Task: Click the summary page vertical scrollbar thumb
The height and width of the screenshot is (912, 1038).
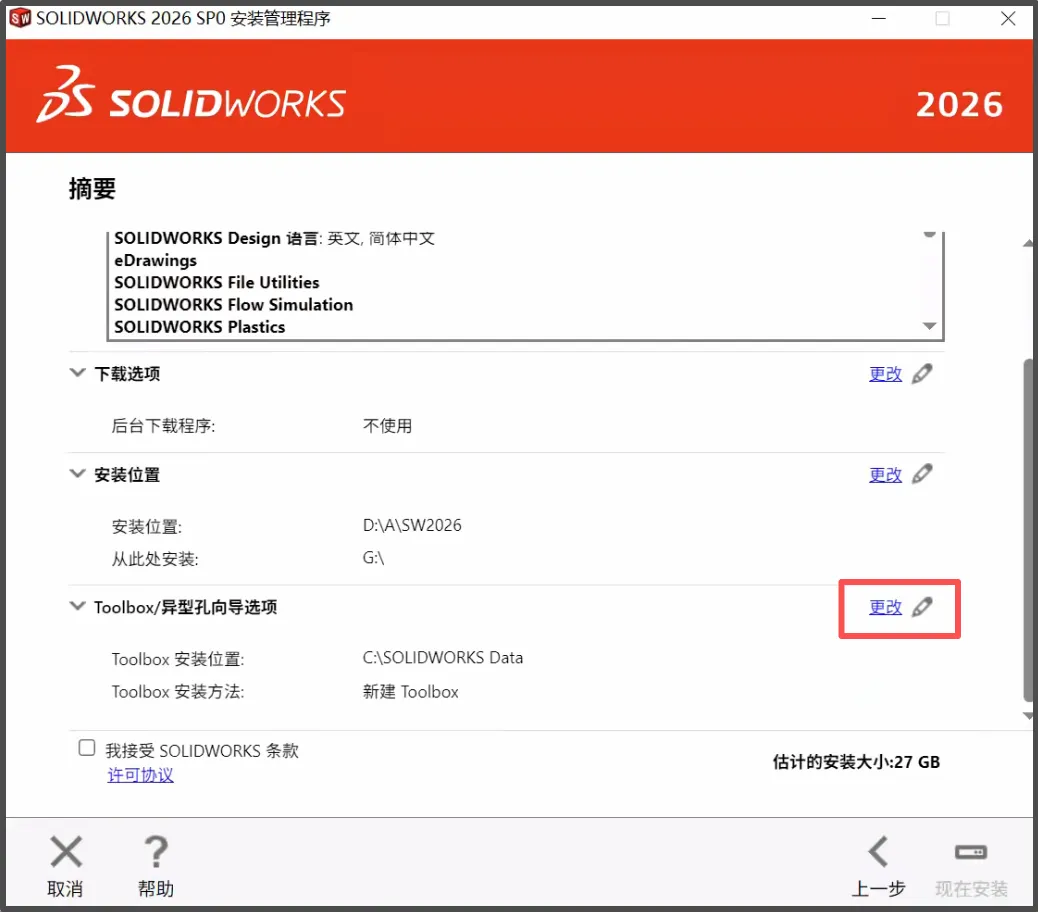Action: click(x=1028, y=529)
